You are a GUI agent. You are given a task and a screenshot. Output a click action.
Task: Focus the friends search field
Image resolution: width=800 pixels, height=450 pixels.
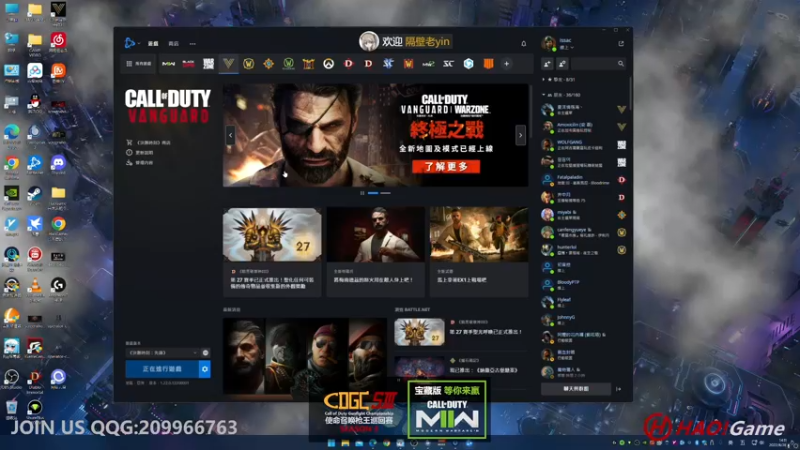598,64
